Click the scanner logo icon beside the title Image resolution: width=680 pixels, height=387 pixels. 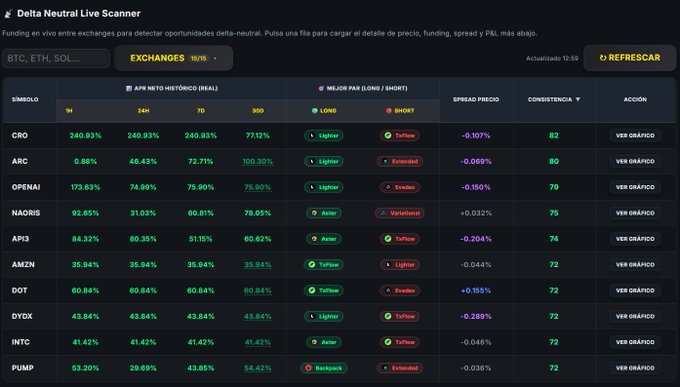pyautogui.click(x=8, y=14)
